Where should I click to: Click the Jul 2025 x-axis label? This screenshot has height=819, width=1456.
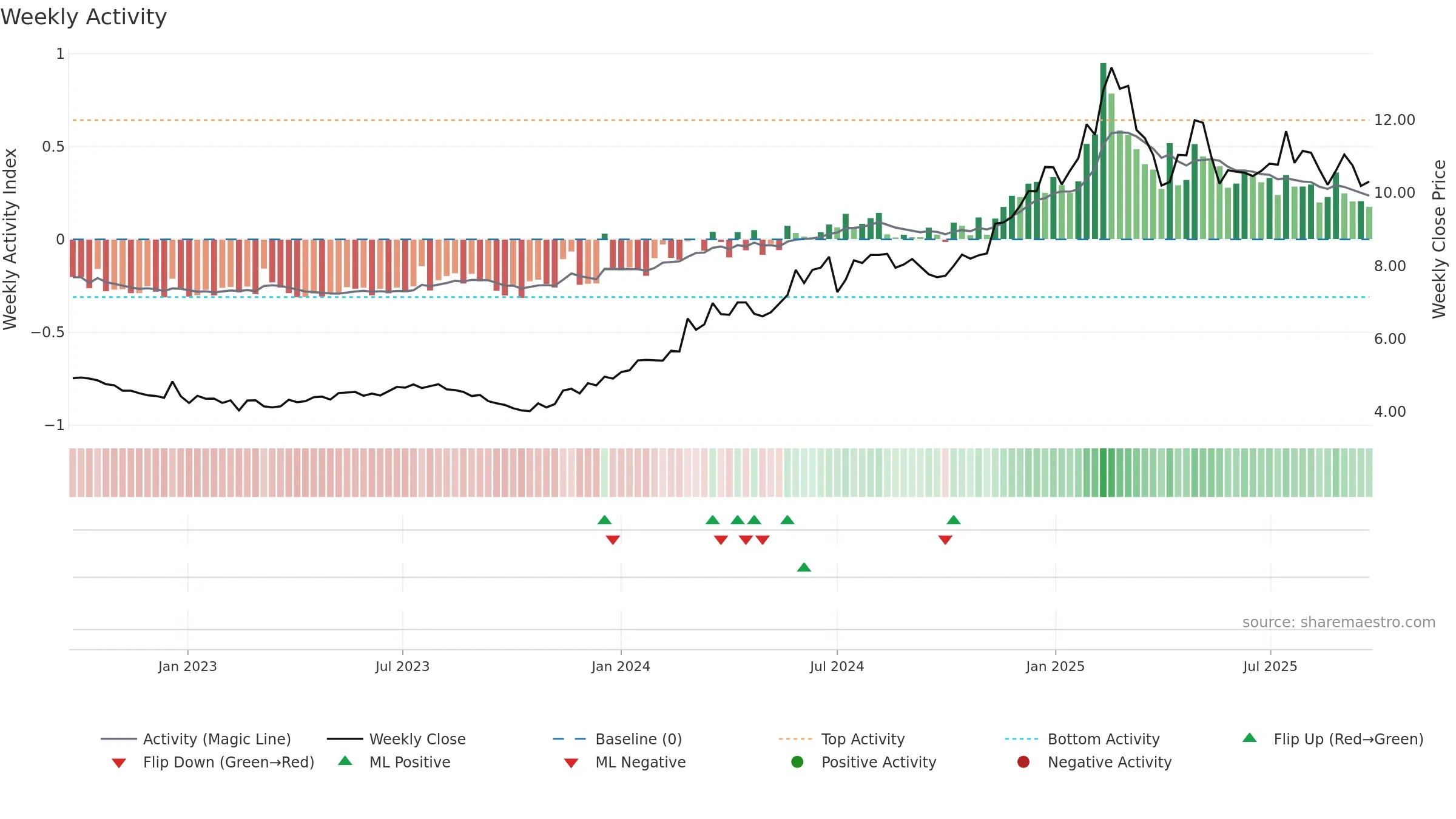pos(1270,666)
